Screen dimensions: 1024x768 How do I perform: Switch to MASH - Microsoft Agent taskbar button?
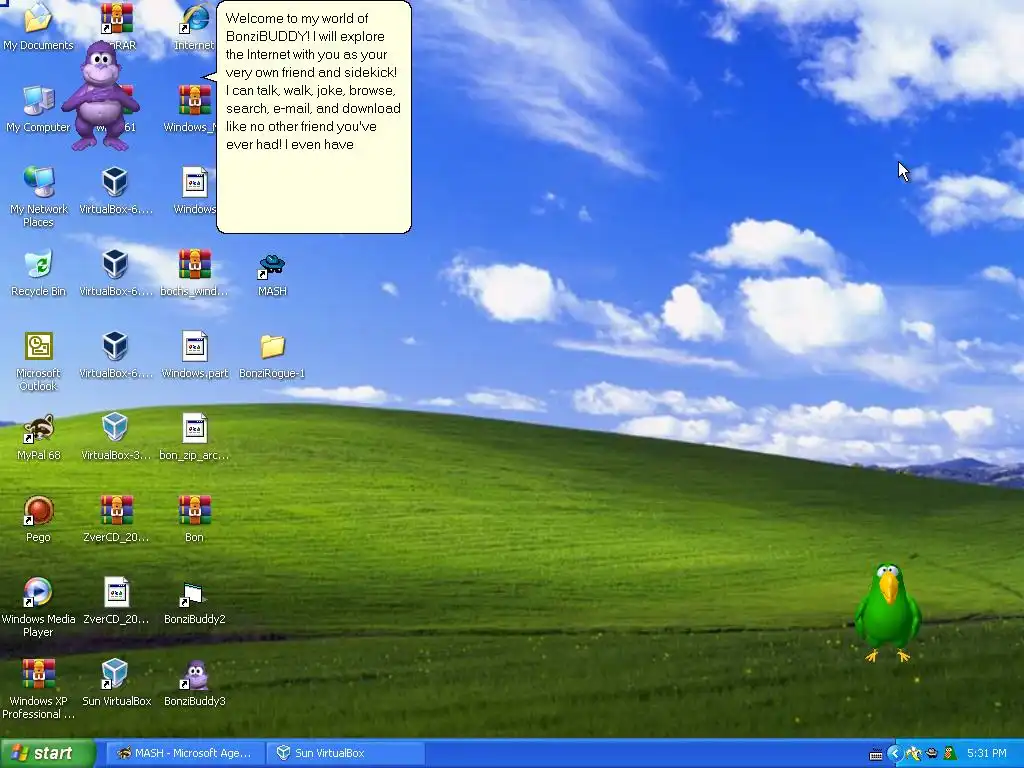tap(185, 753)
